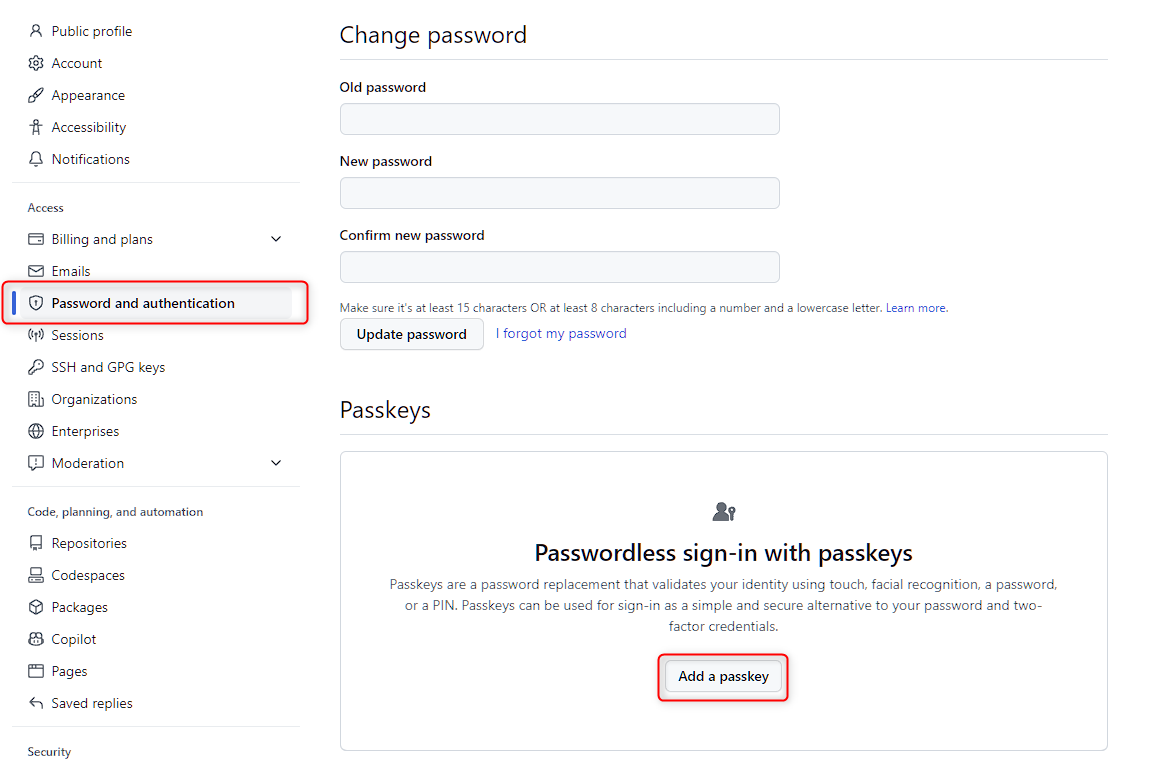Image resolution: width=1160 pixels, height=768 pixels.
Task: Click the Emails envelope icon
Action: [35, 271]
